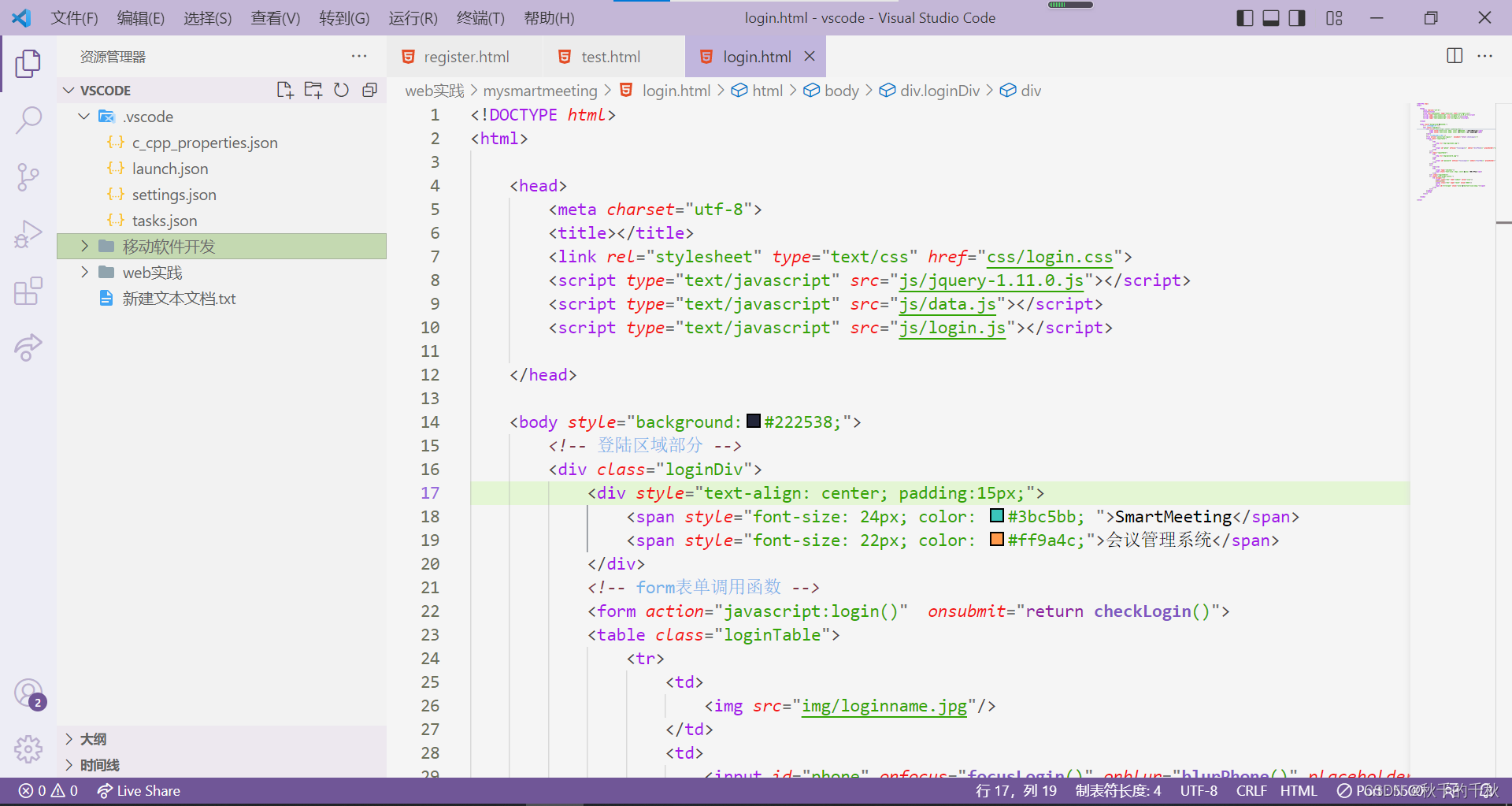Change UTF-8 file encoding
The image size is (1512, 806).
pyautogui.click(x=1199, y=791)
